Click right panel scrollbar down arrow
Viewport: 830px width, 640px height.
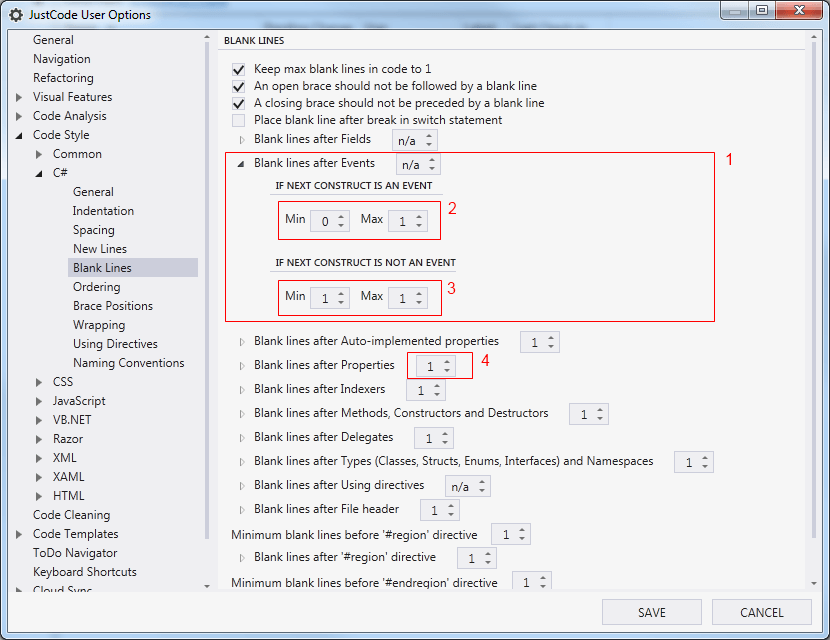[x=814, y=583]
